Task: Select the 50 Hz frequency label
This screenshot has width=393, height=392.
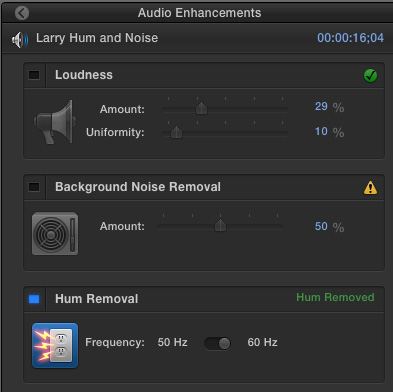Action: [172, 342]
